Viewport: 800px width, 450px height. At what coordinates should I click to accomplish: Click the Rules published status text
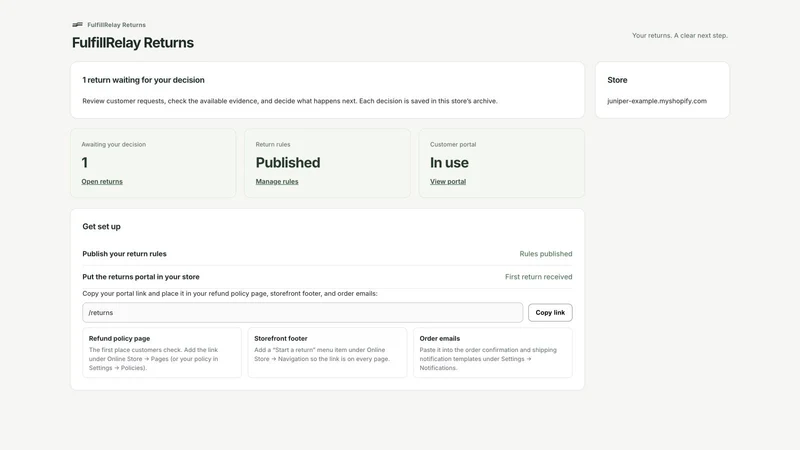(x=546, y=254)
